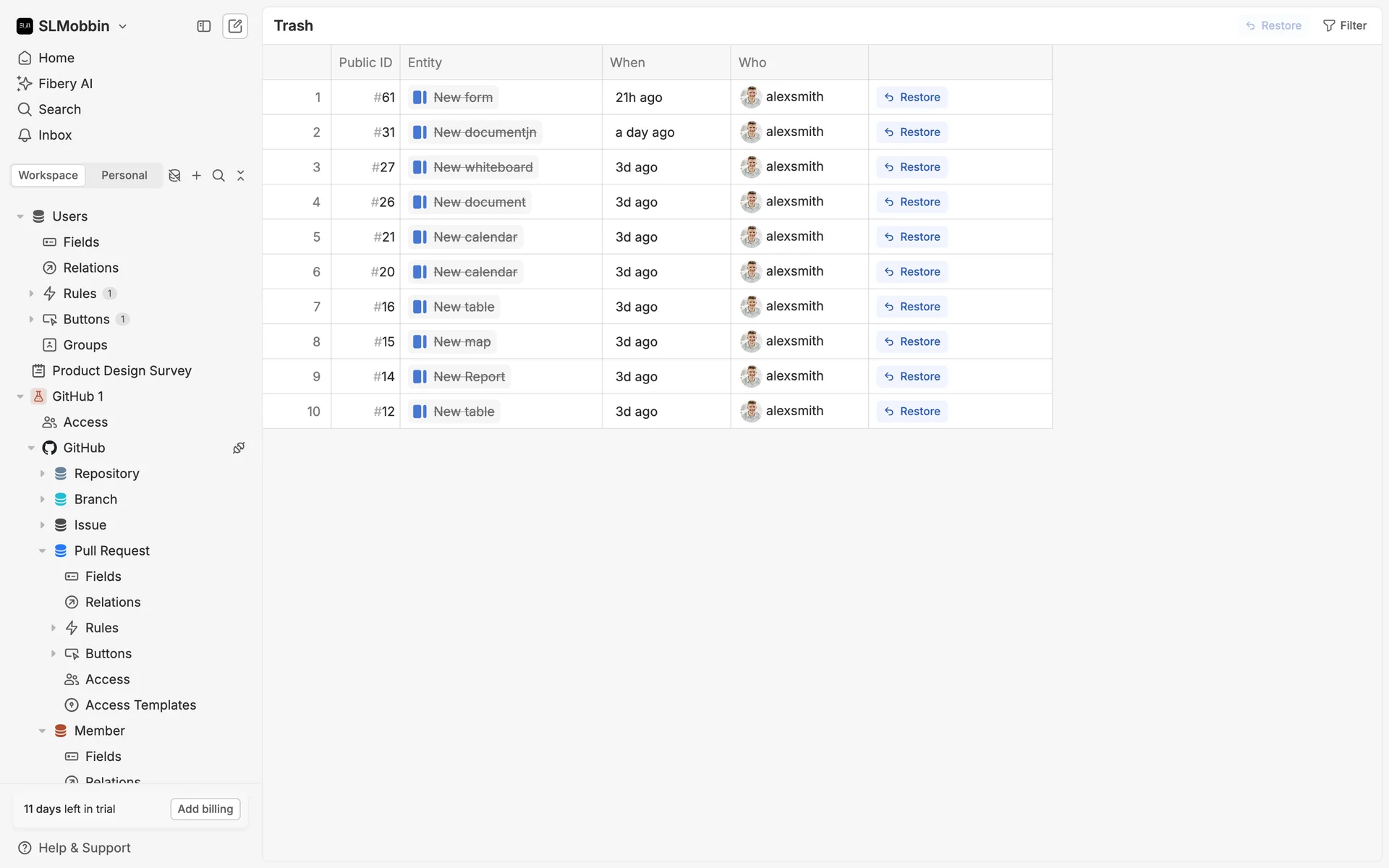Open the Inbox bell icon
Screen dimensions: 1389x868
pyautogui.click(x=25, y=135)
